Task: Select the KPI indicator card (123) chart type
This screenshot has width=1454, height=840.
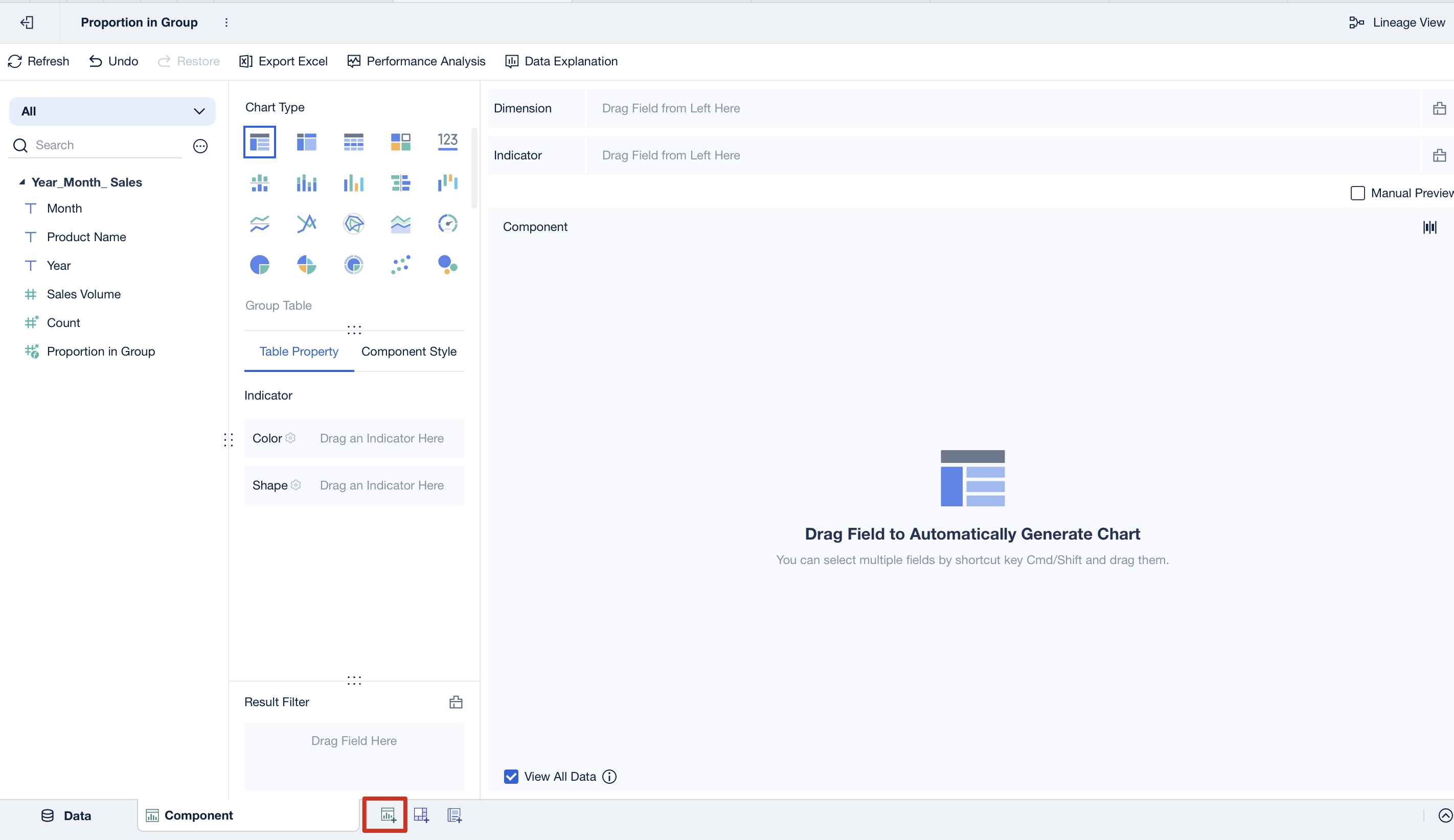Action: 447,141
